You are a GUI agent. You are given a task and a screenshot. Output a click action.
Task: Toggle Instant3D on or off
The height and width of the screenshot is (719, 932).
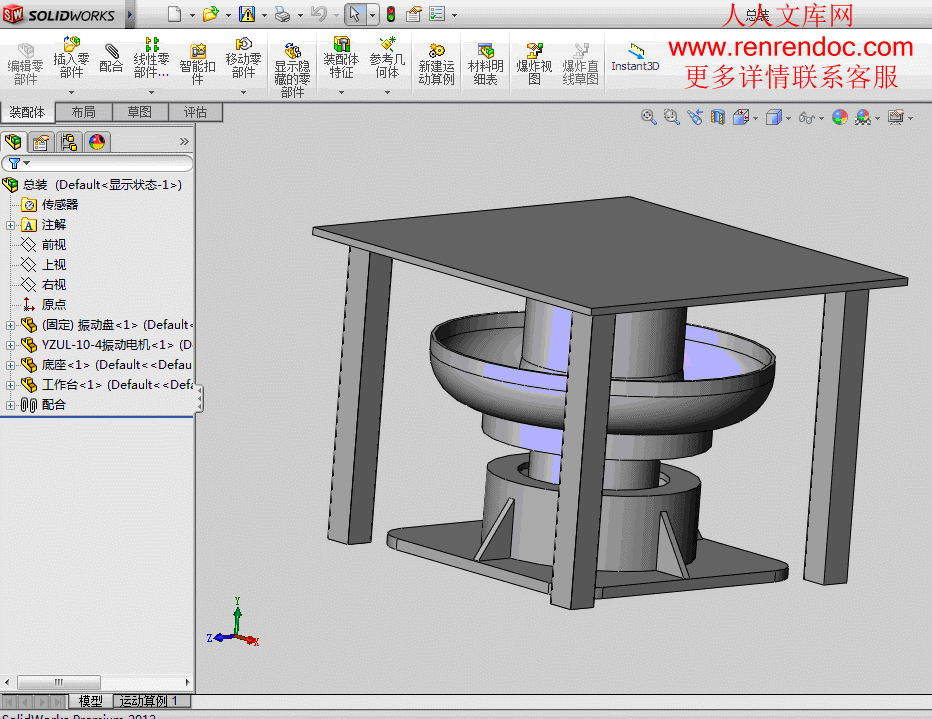pyautogui.click(x=635, y=58)
